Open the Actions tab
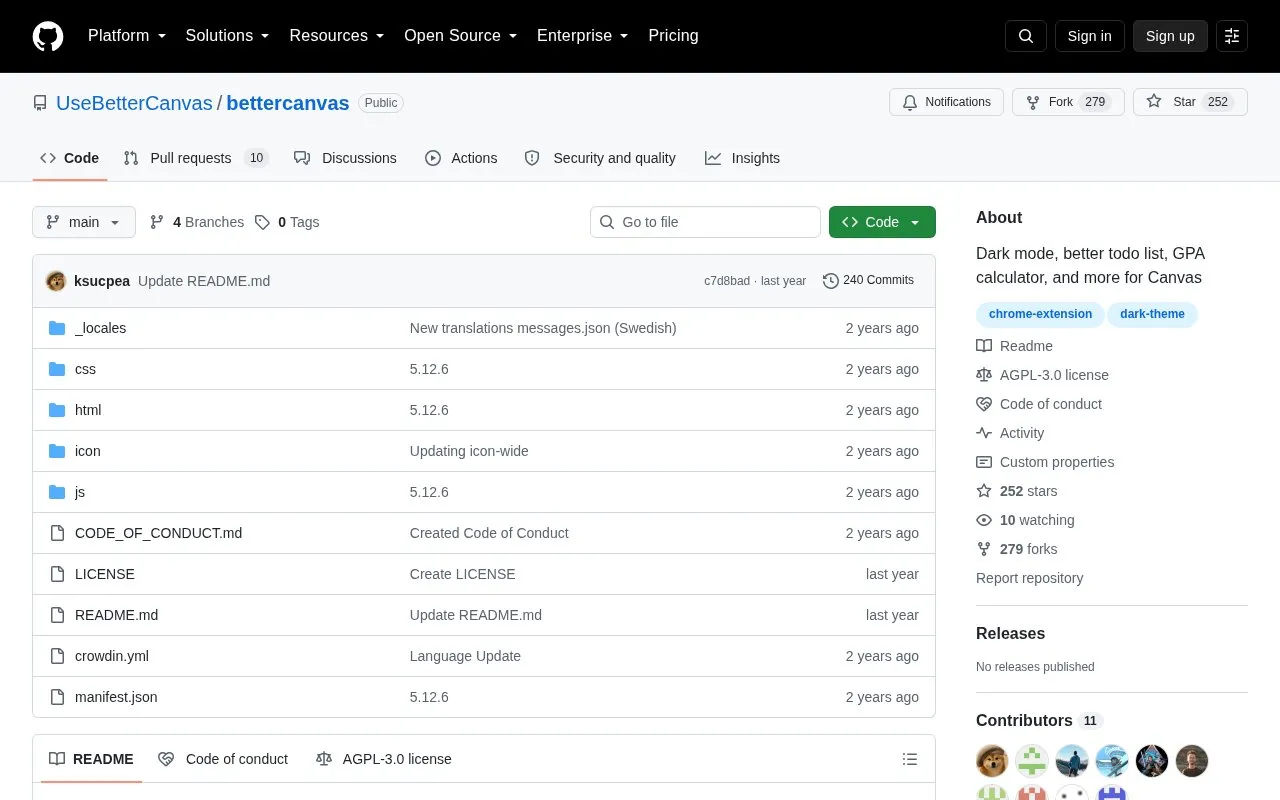This screenshot has height=800, width=1280. pyautogui.click(x=461, y=158)
